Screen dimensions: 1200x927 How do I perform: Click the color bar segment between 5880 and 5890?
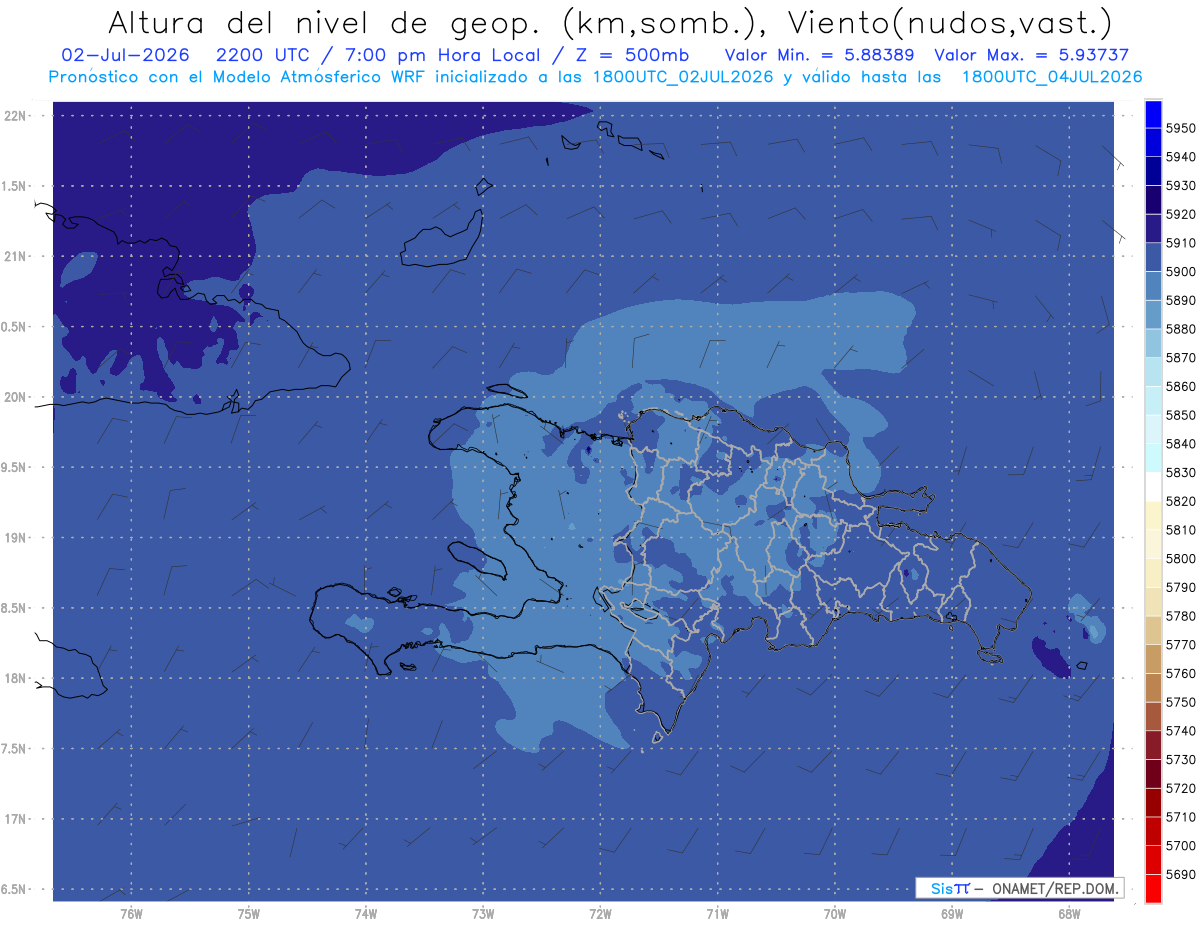click(x=1153, y=314)
